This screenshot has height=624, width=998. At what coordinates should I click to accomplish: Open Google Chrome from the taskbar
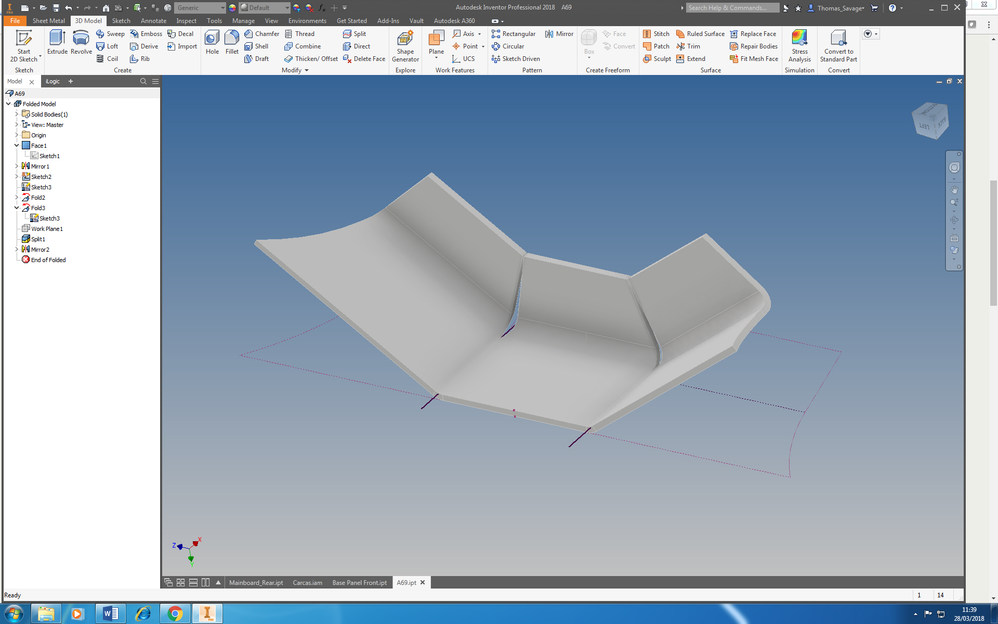[175, 613]
